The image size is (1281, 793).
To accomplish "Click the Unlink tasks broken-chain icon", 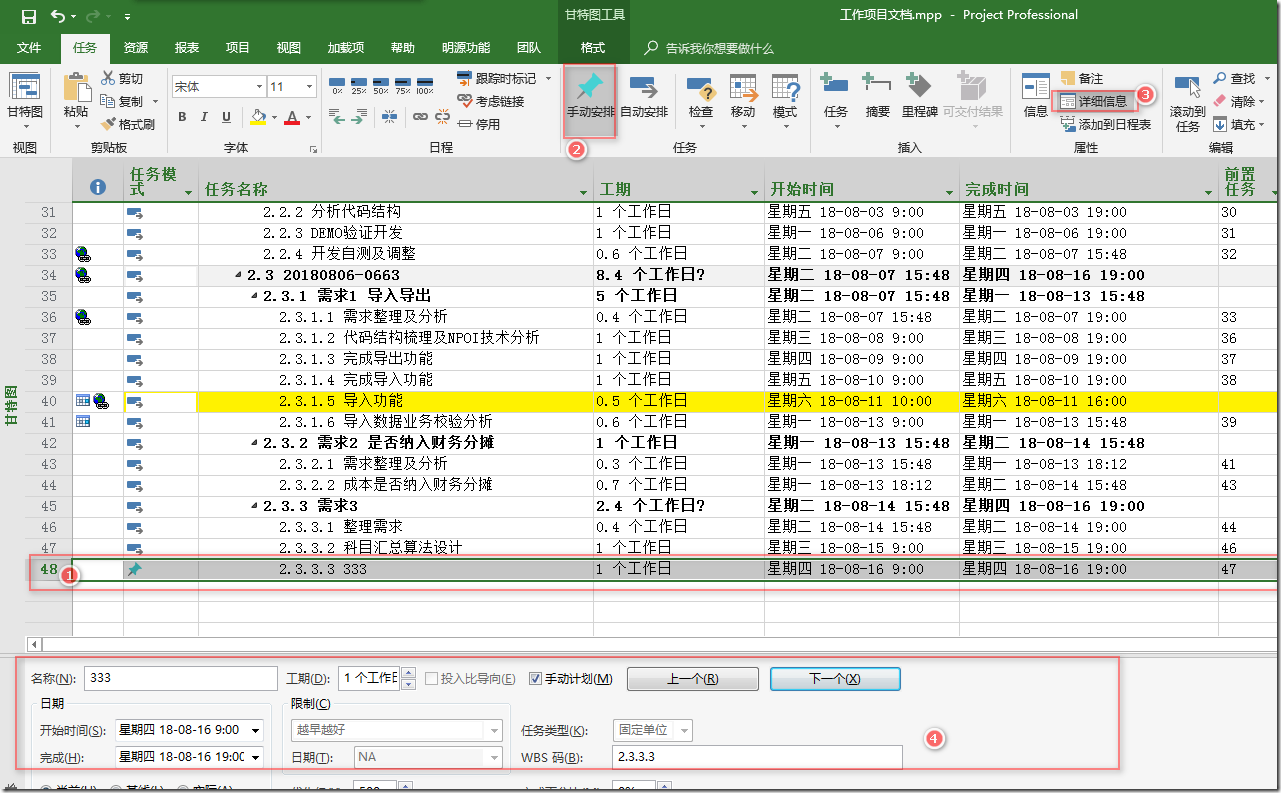I will (x=441, y=117).
